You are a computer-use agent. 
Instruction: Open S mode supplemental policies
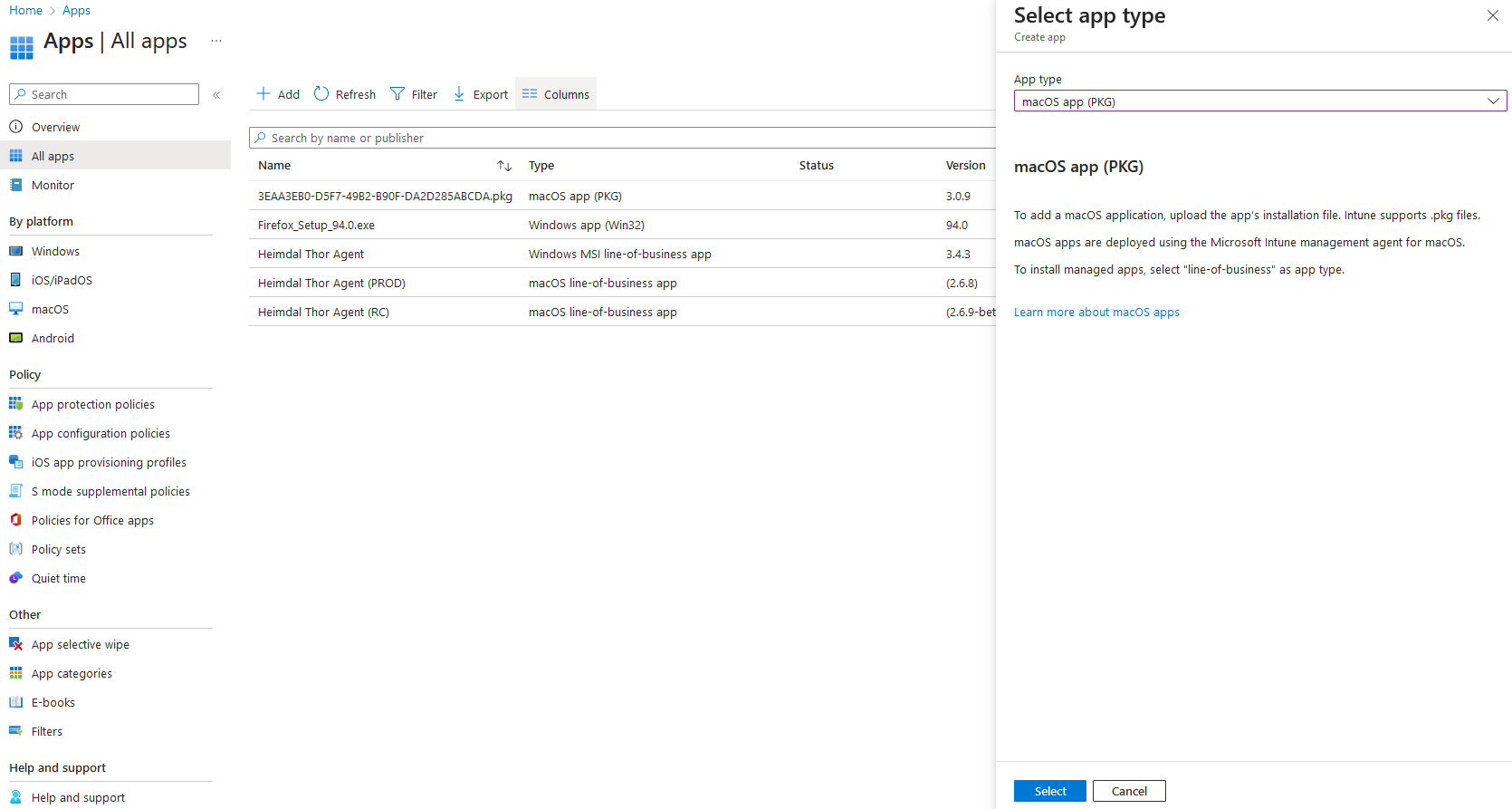click(110, 491)
